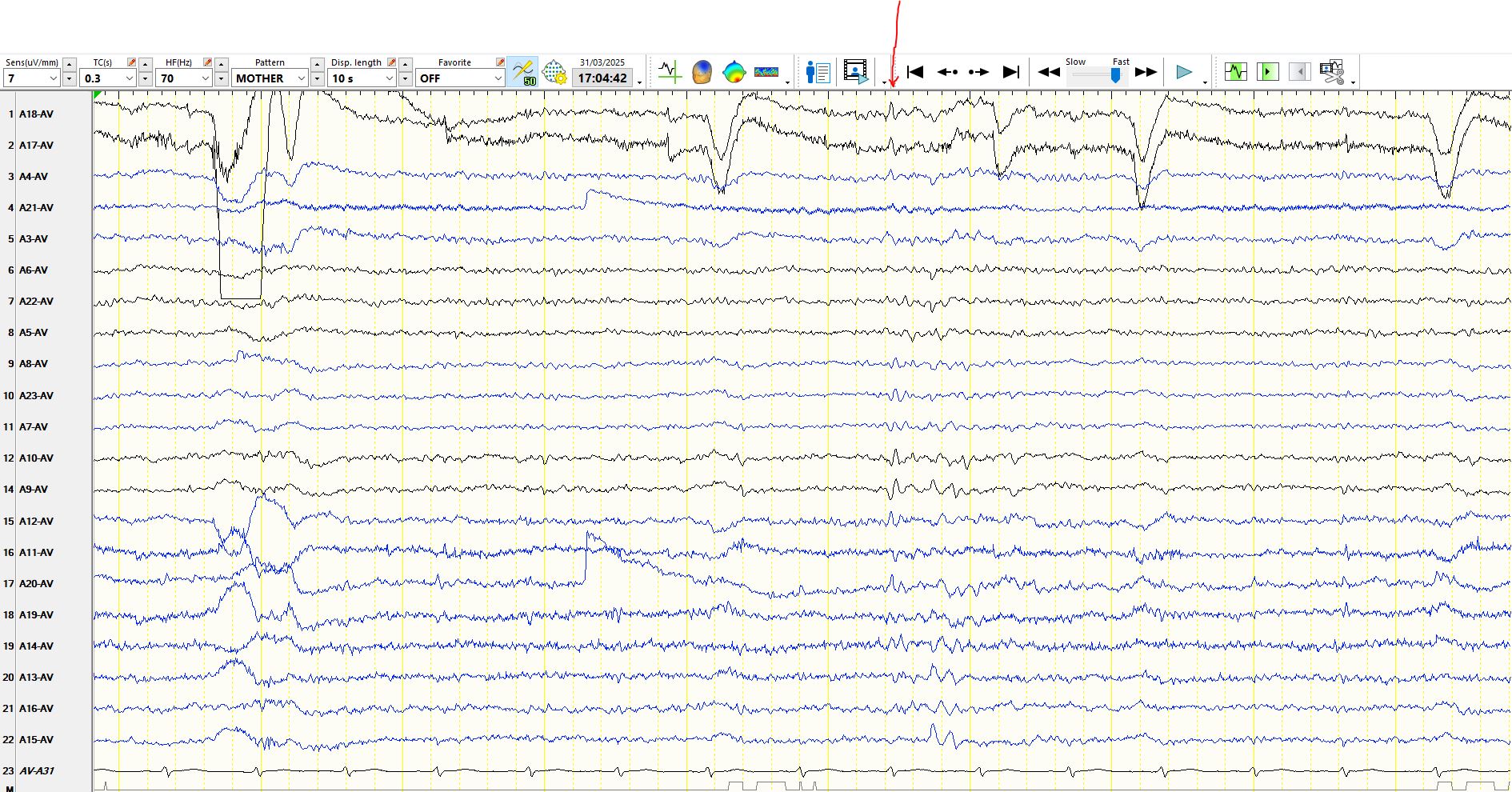Open the topographic scalp map icon
Viewport: 1512px width, 792px height.
click(x=734, y=72)
